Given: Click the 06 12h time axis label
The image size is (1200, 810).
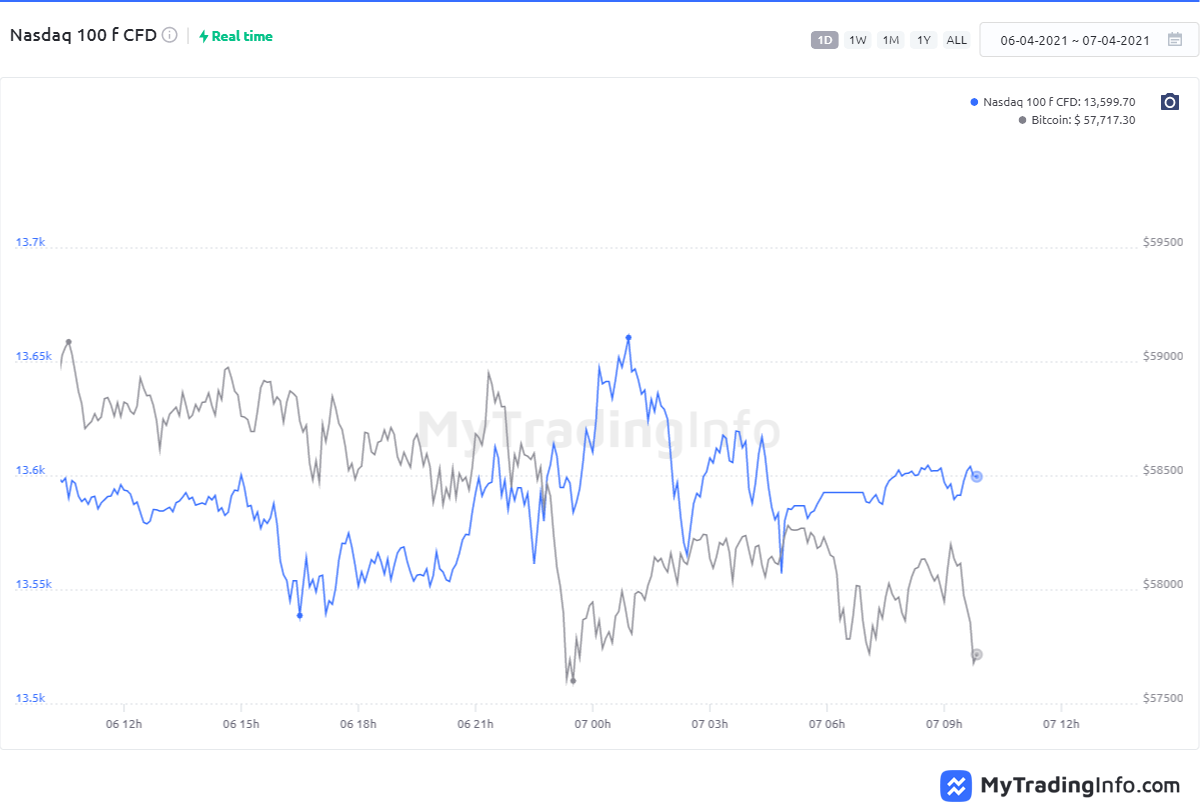Looking at the screenshot, I should click(x=124, y=723).
